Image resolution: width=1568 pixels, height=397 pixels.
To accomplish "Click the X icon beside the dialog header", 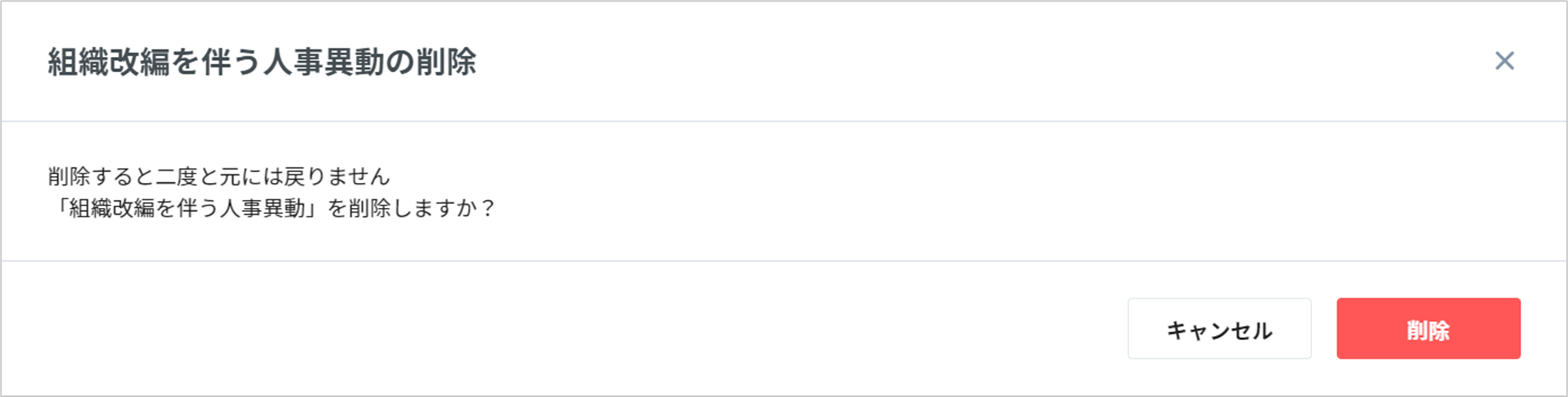I will (x=1504, y=61).
